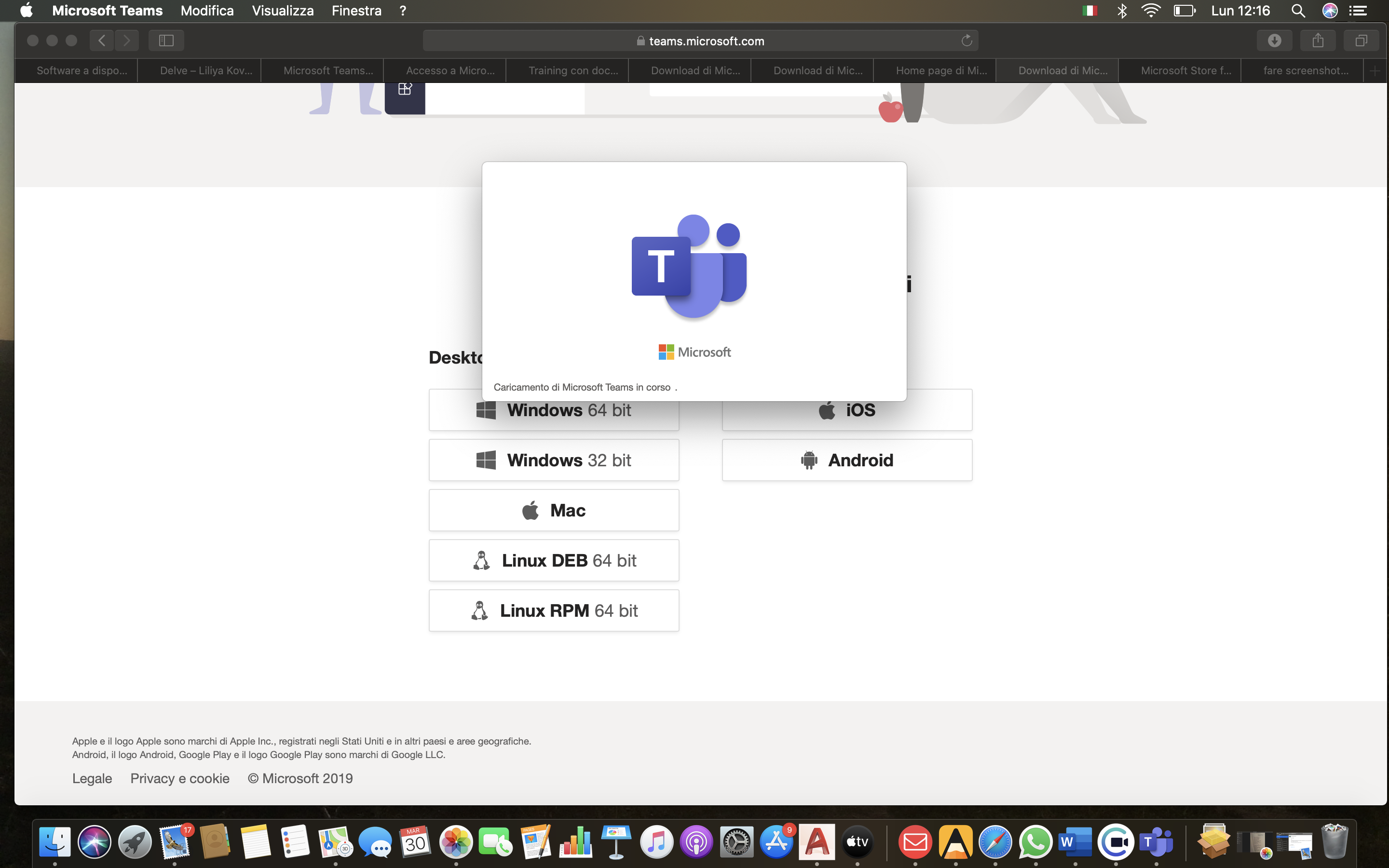Switch to 'Software a dispo...' tab
The width and height of the screenshot is (1389, 868).
[76, 70]
